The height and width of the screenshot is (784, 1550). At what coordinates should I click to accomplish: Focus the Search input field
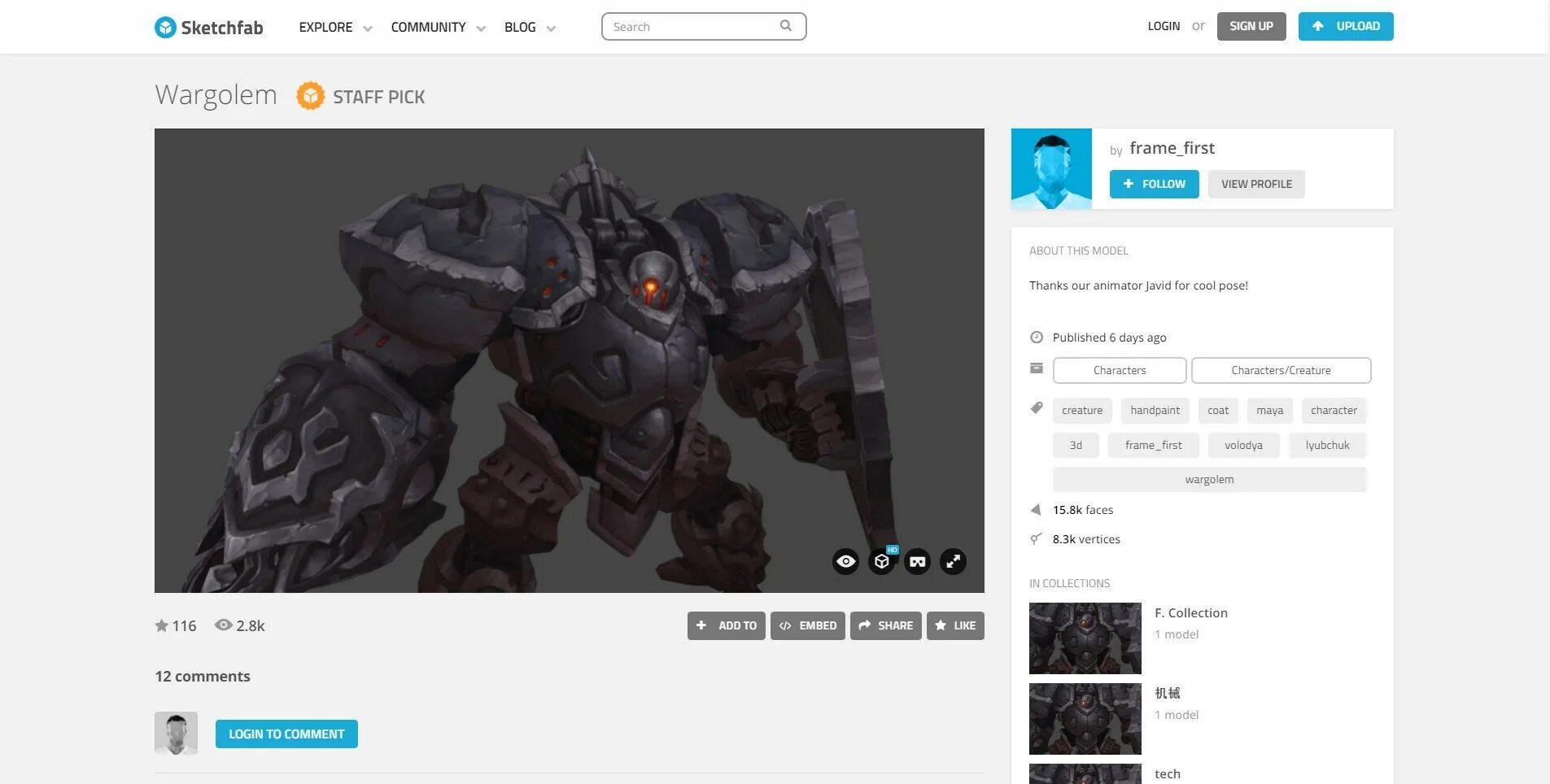point(704,26)
